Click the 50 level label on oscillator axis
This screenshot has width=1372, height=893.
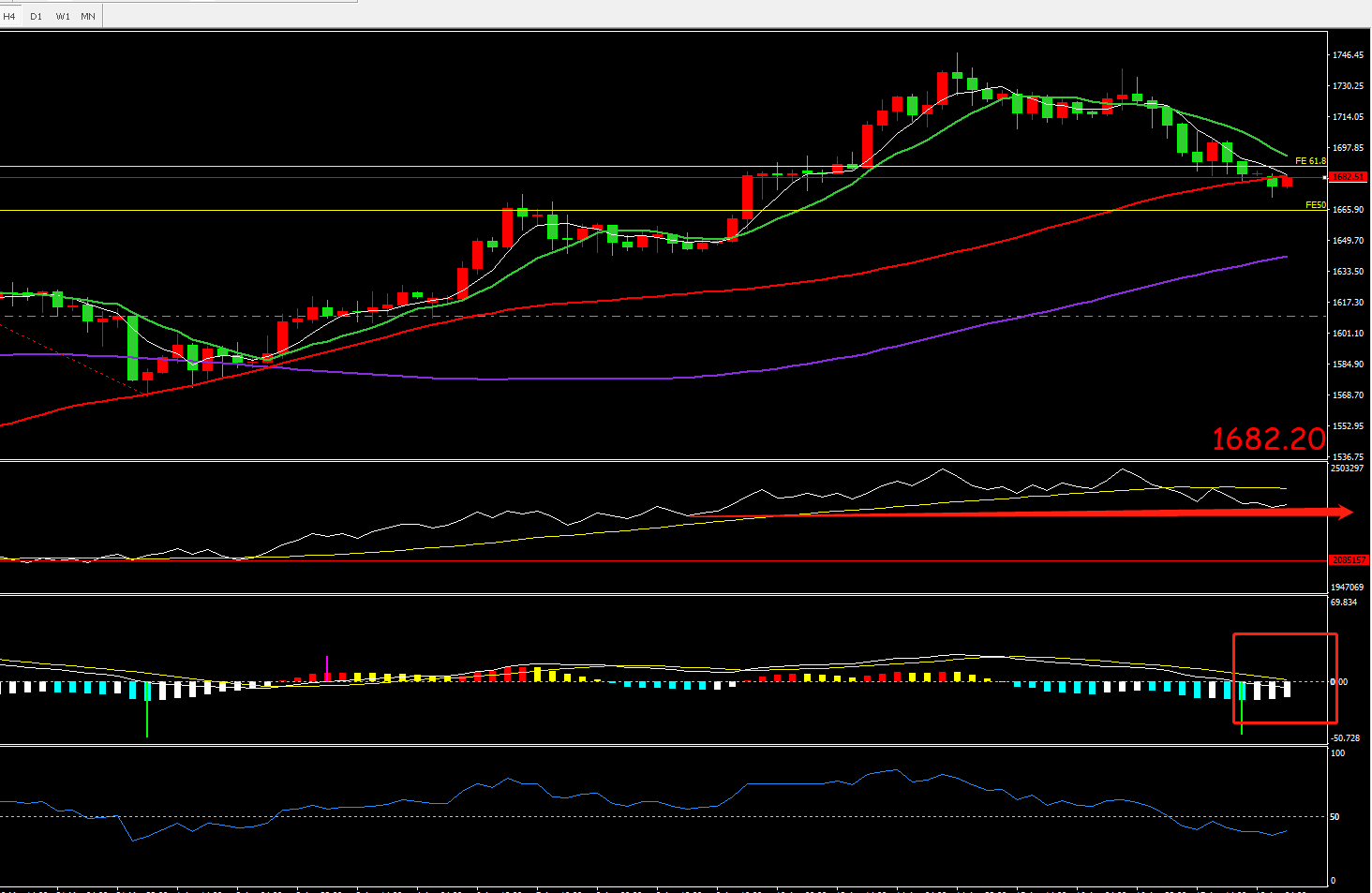tap(1335, 816)
